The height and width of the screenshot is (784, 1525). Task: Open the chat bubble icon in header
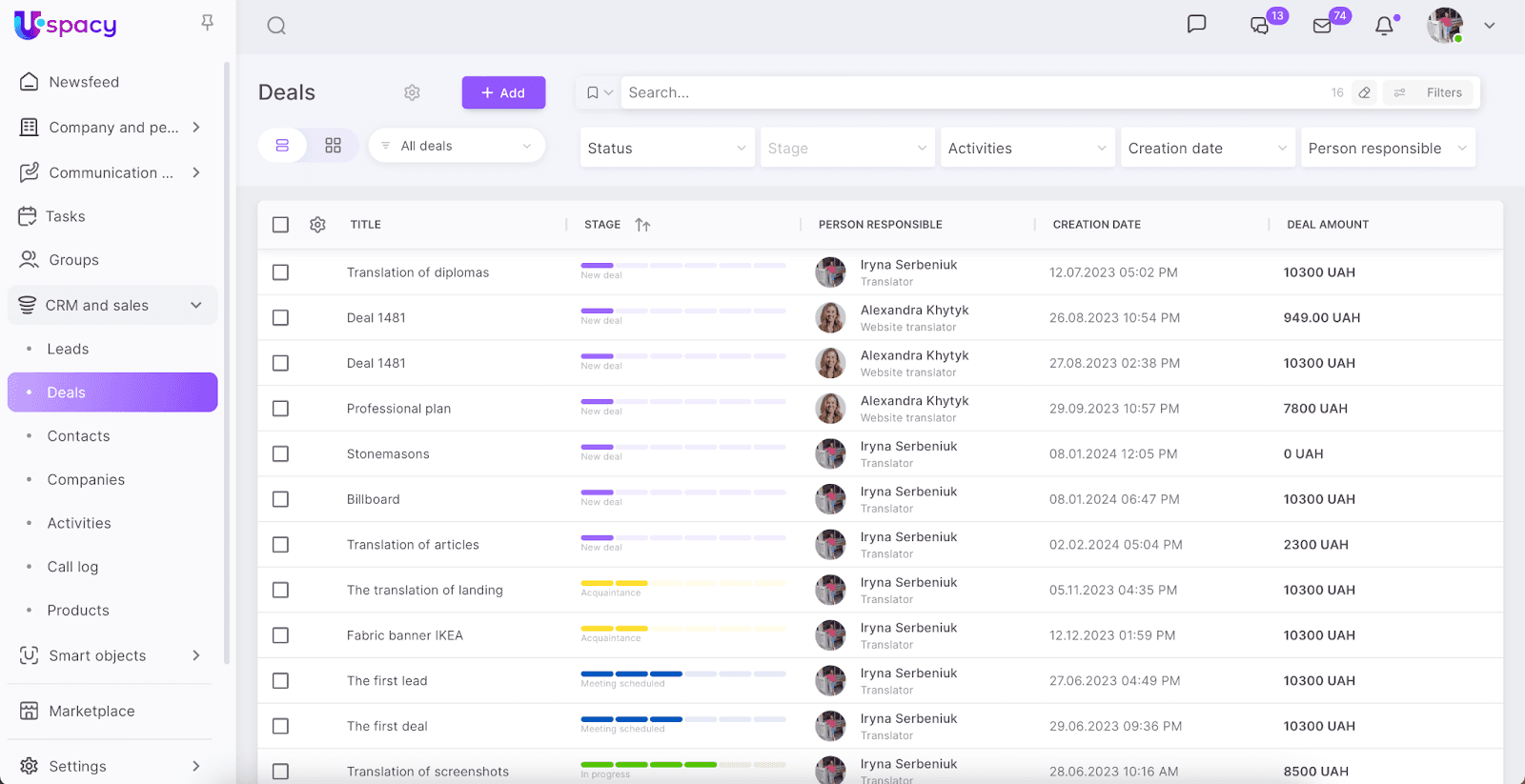pos(1196,24)
